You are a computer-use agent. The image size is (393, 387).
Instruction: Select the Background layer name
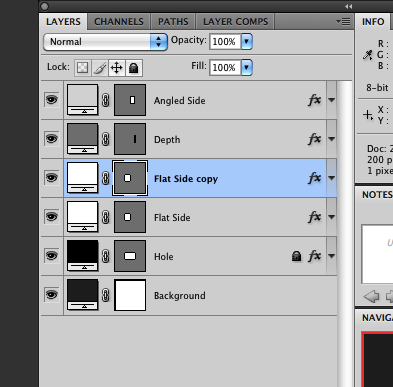click(x=180, y=296)
